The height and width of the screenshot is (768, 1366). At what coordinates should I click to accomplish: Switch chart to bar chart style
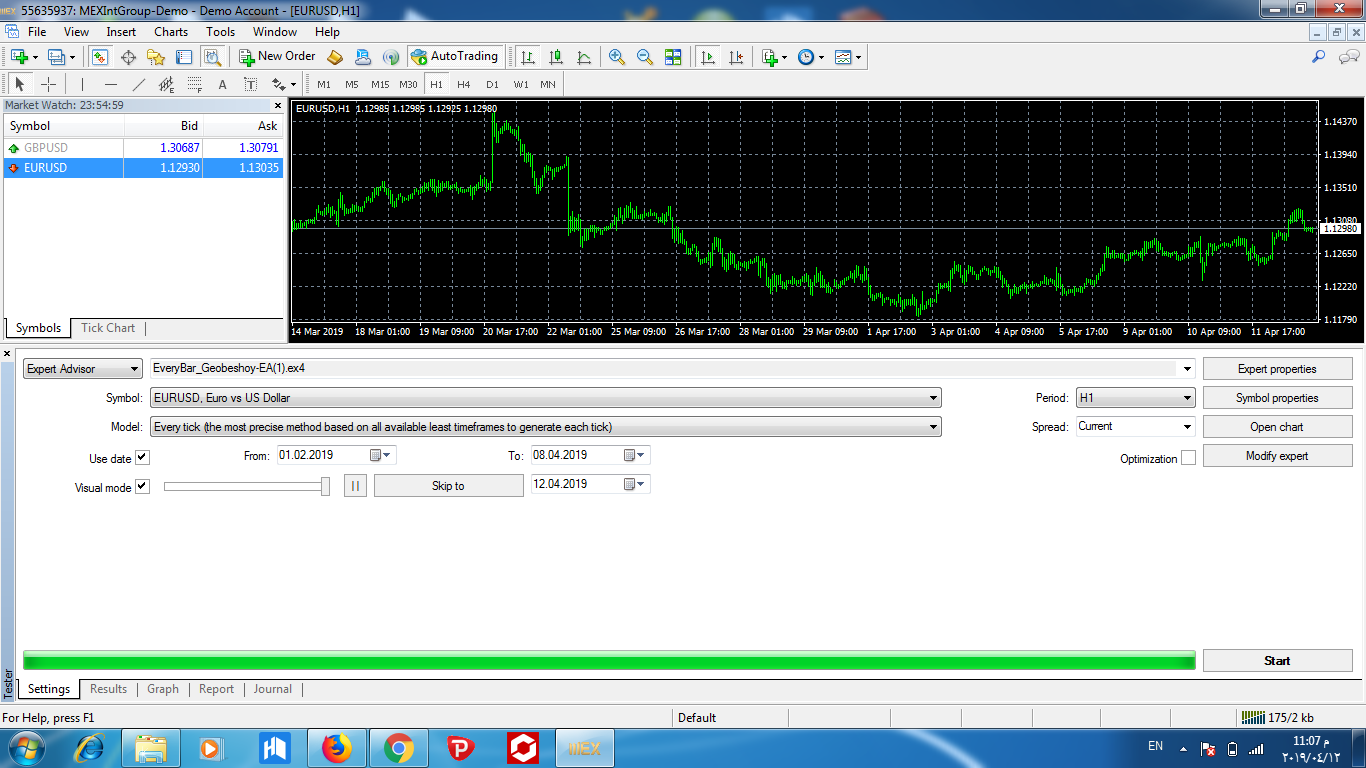528,57
